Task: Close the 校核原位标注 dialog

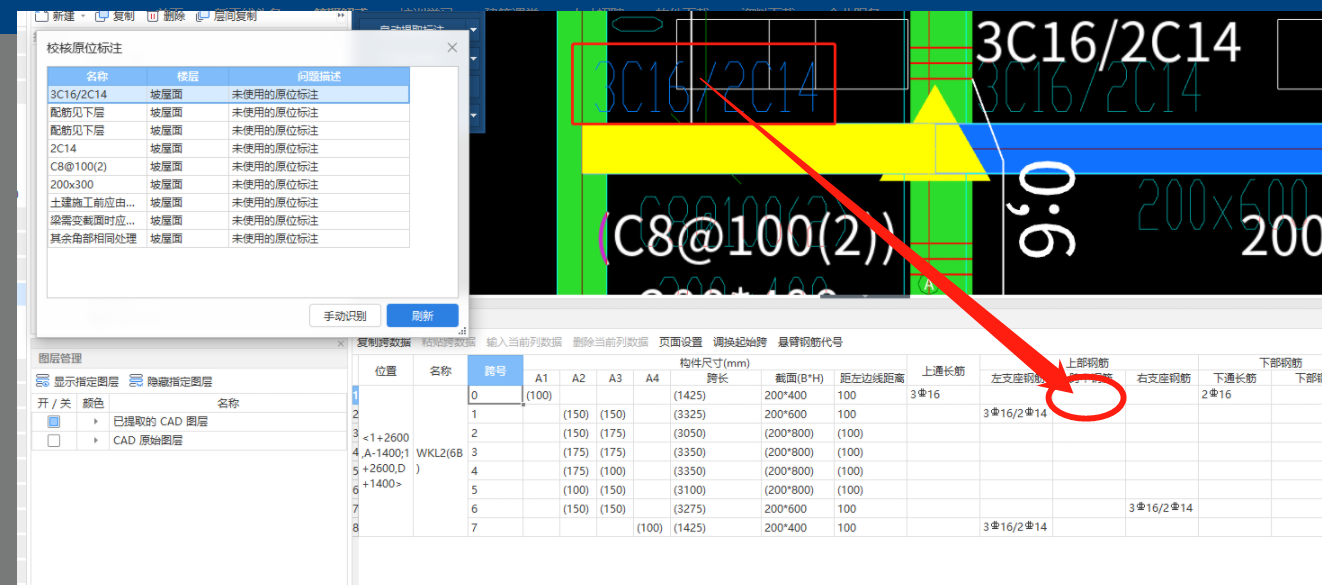Action: [x=452, y=47]
